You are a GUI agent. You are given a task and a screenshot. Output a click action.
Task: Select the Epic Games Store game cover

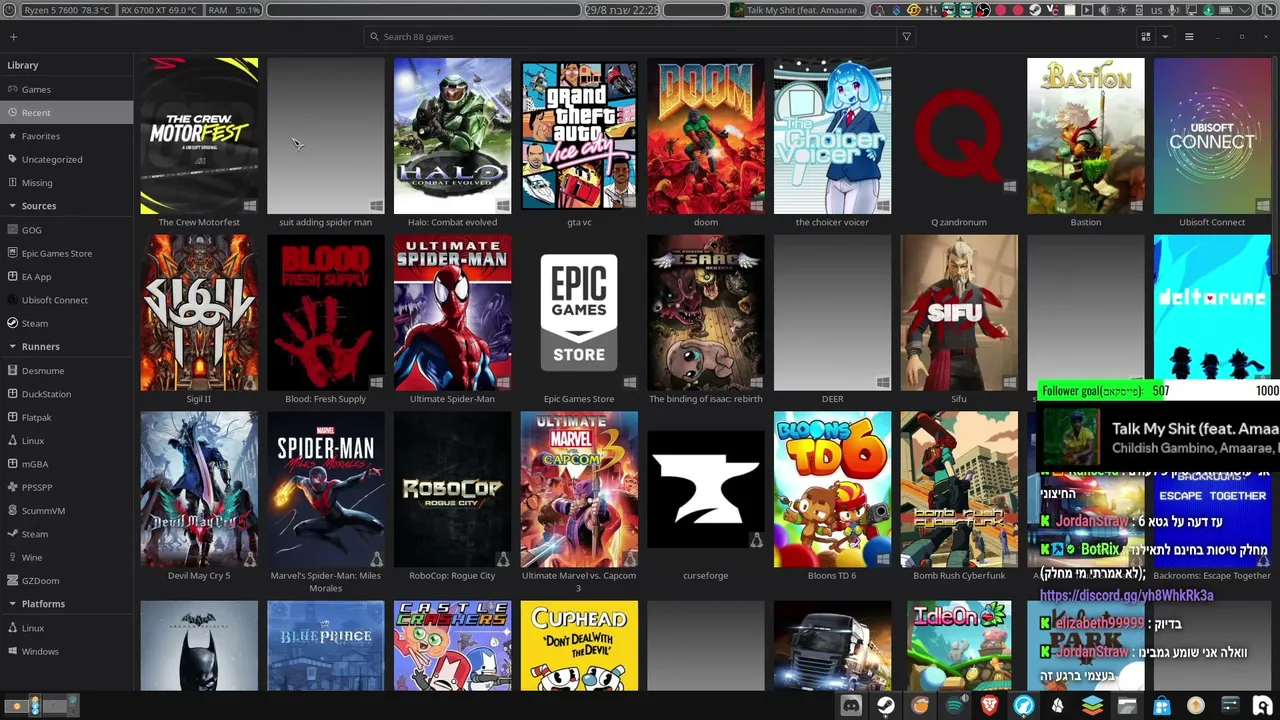579,313
